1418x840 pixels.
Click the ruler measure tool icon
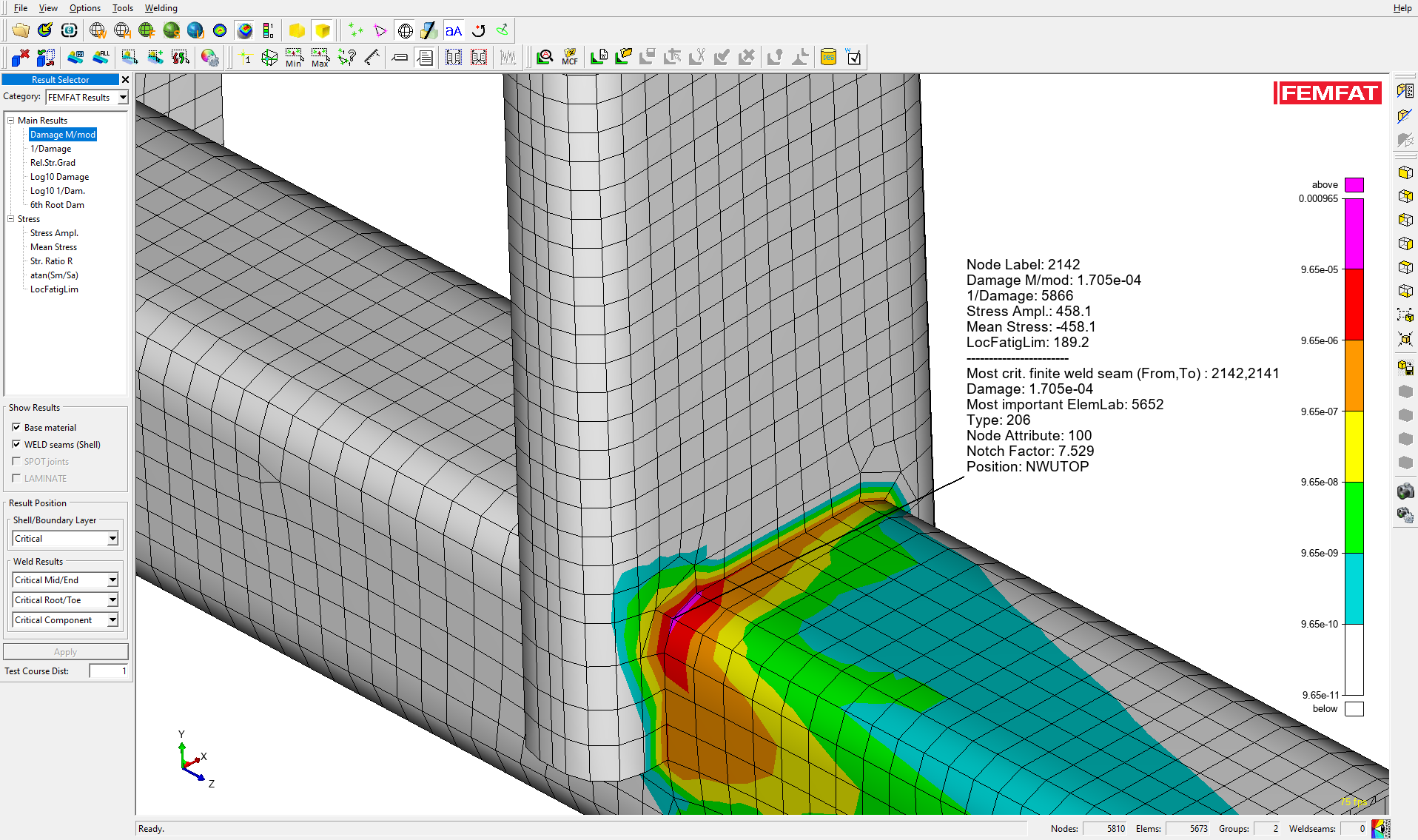(372, 58)
